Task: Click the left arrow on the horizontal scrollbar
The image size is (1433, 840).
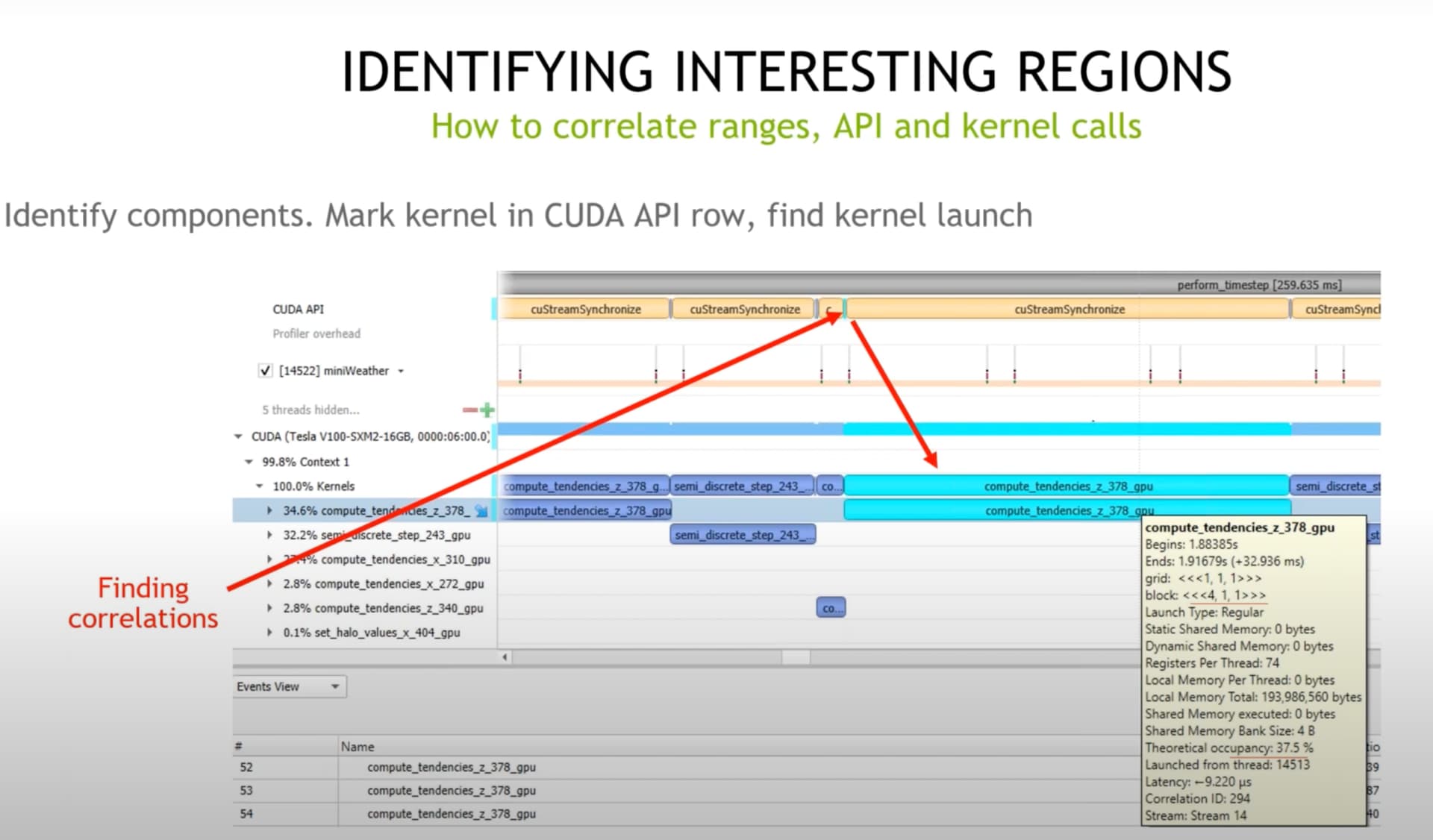Action: click(x=505, y=657)
